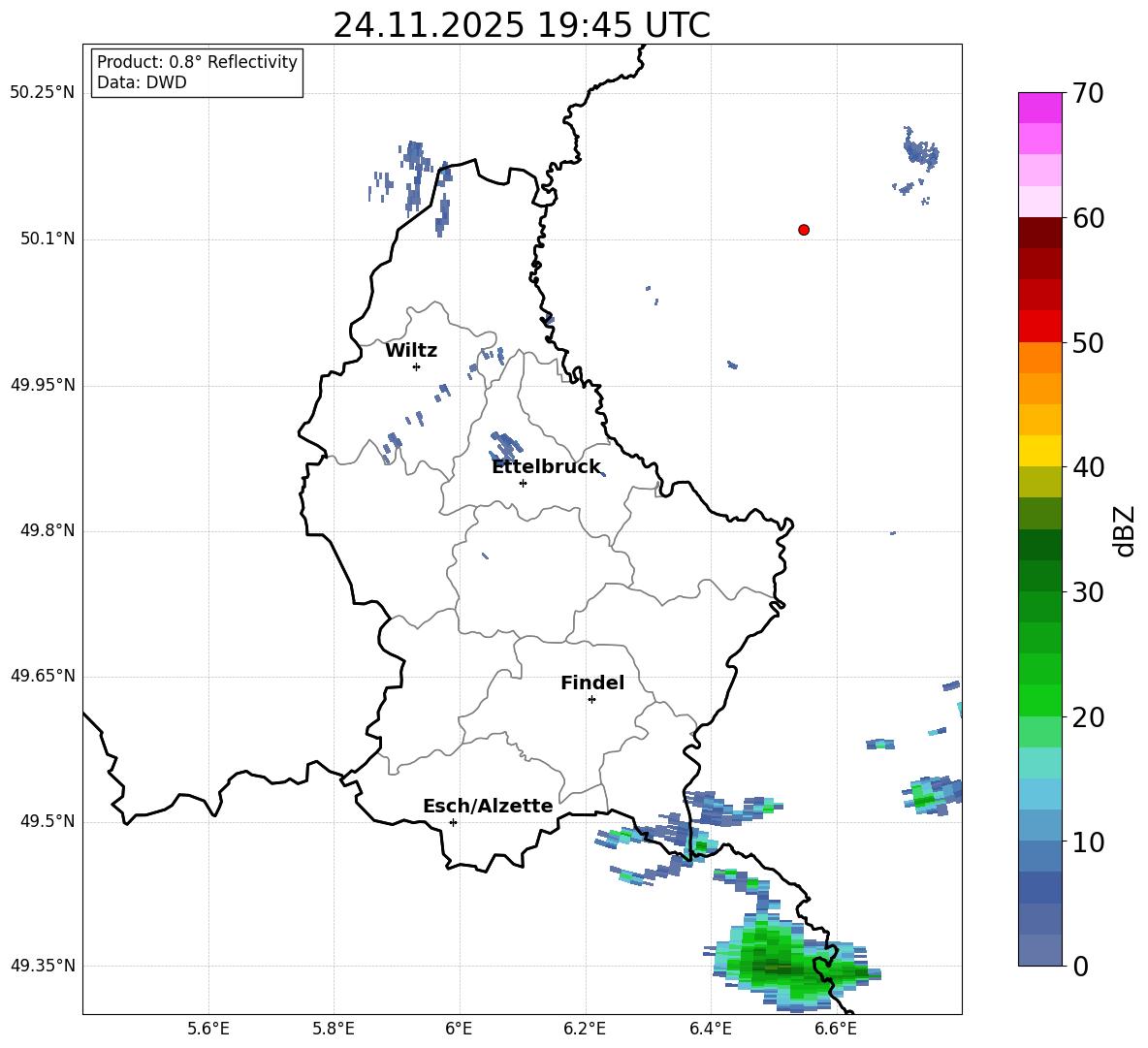This screenshot has height=1048, width=1148.
Task: Click the red dot marker on map
Action: click(x=804, y=230)
